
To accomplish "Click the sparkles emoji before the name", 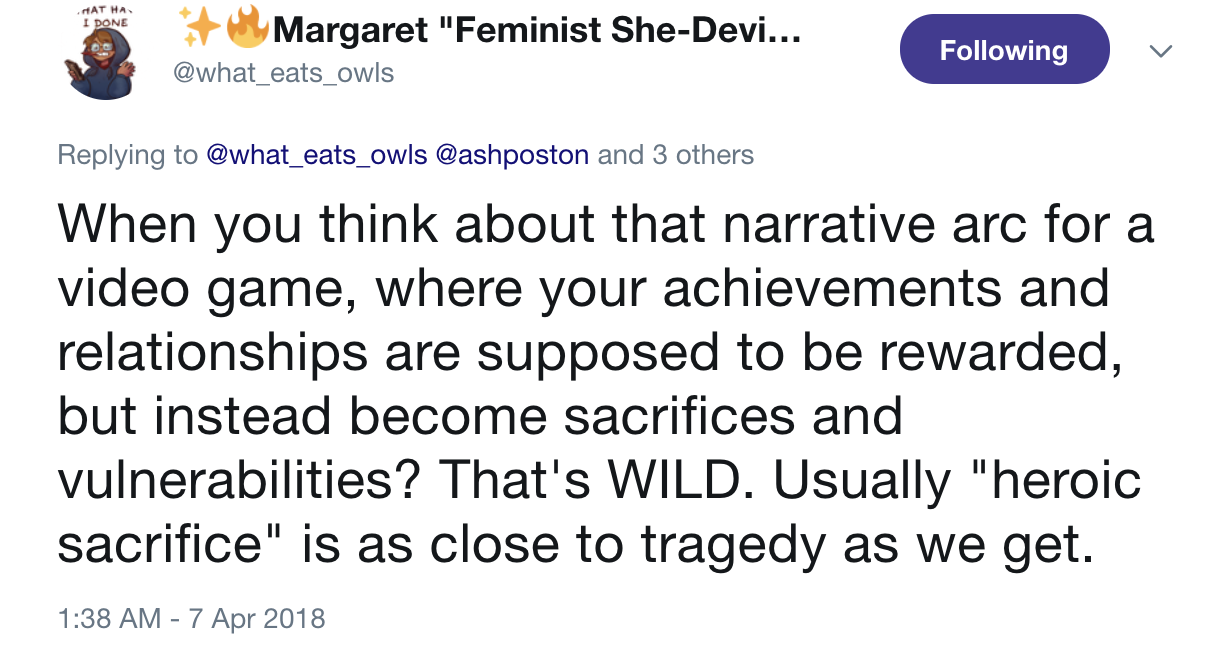I will pos(201,28).
